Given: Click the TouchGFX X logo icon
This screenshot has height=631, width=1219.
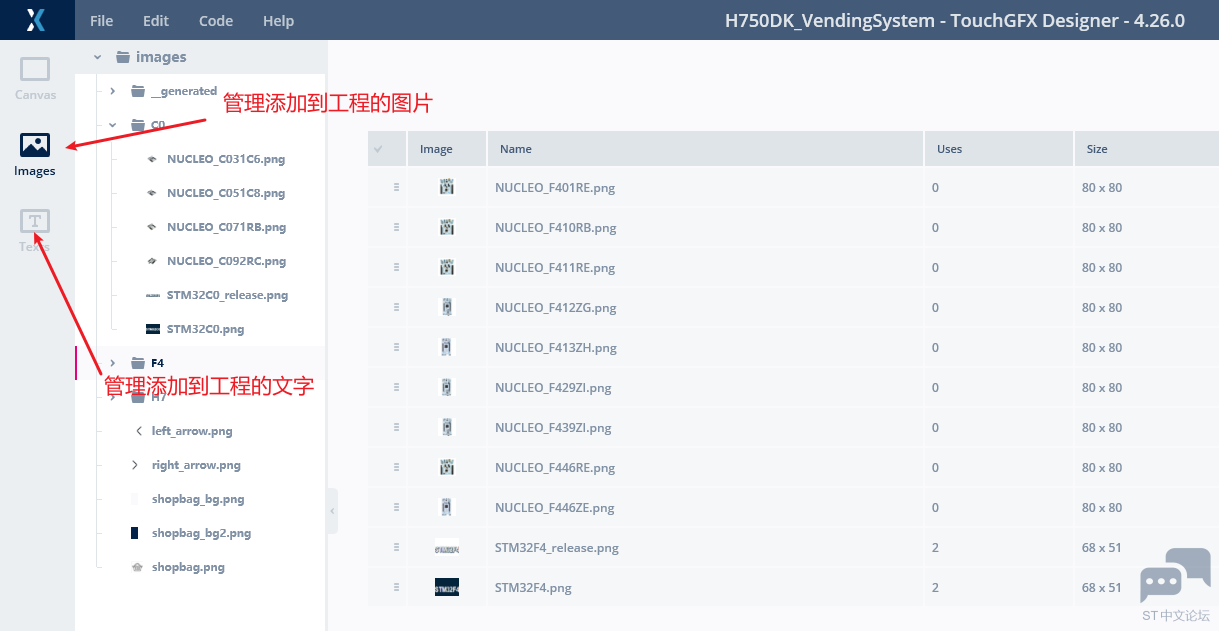Looking at the screenshot, I should [x=36, y=20].
